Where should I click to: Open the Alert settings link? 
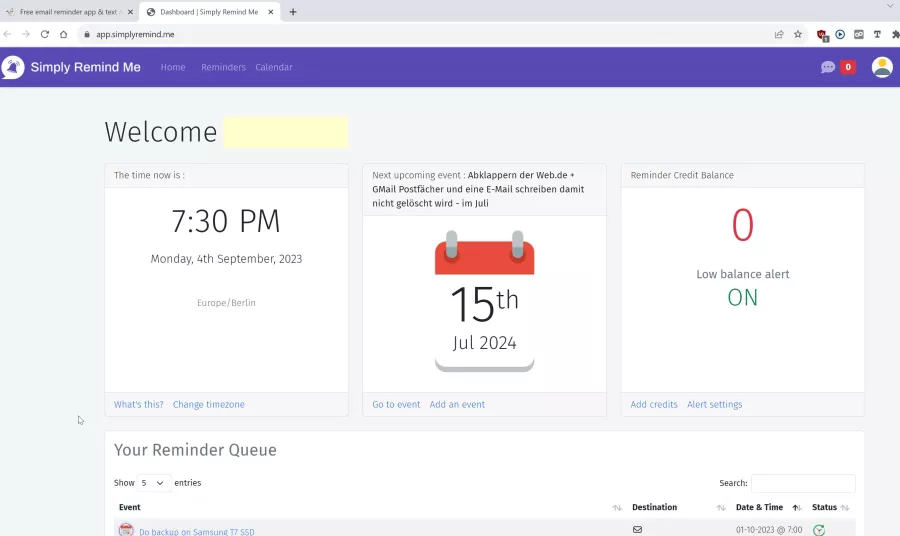pyautogui.click(x=714, y=404)
